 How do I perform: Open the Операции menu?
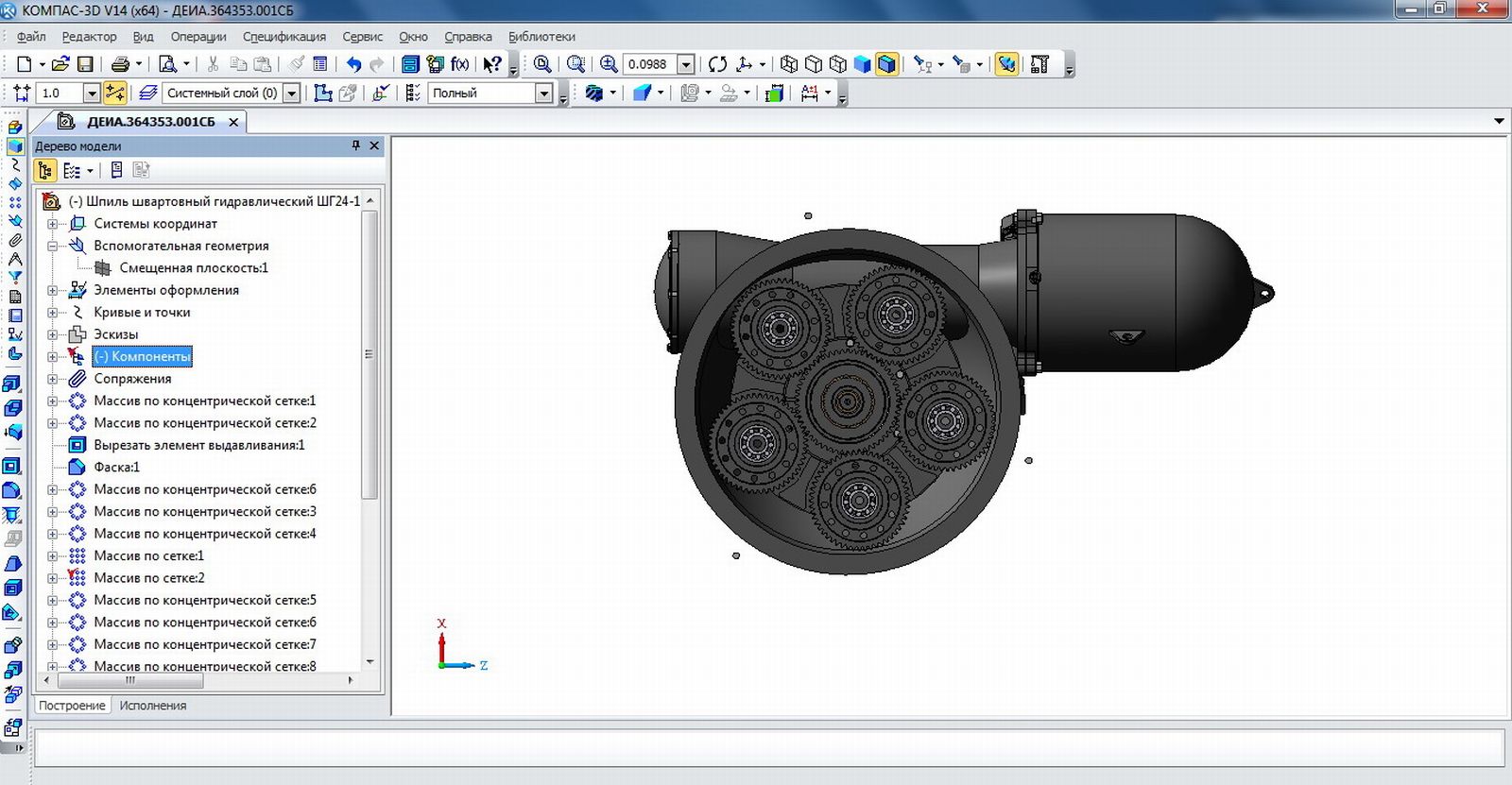(198, 37)
